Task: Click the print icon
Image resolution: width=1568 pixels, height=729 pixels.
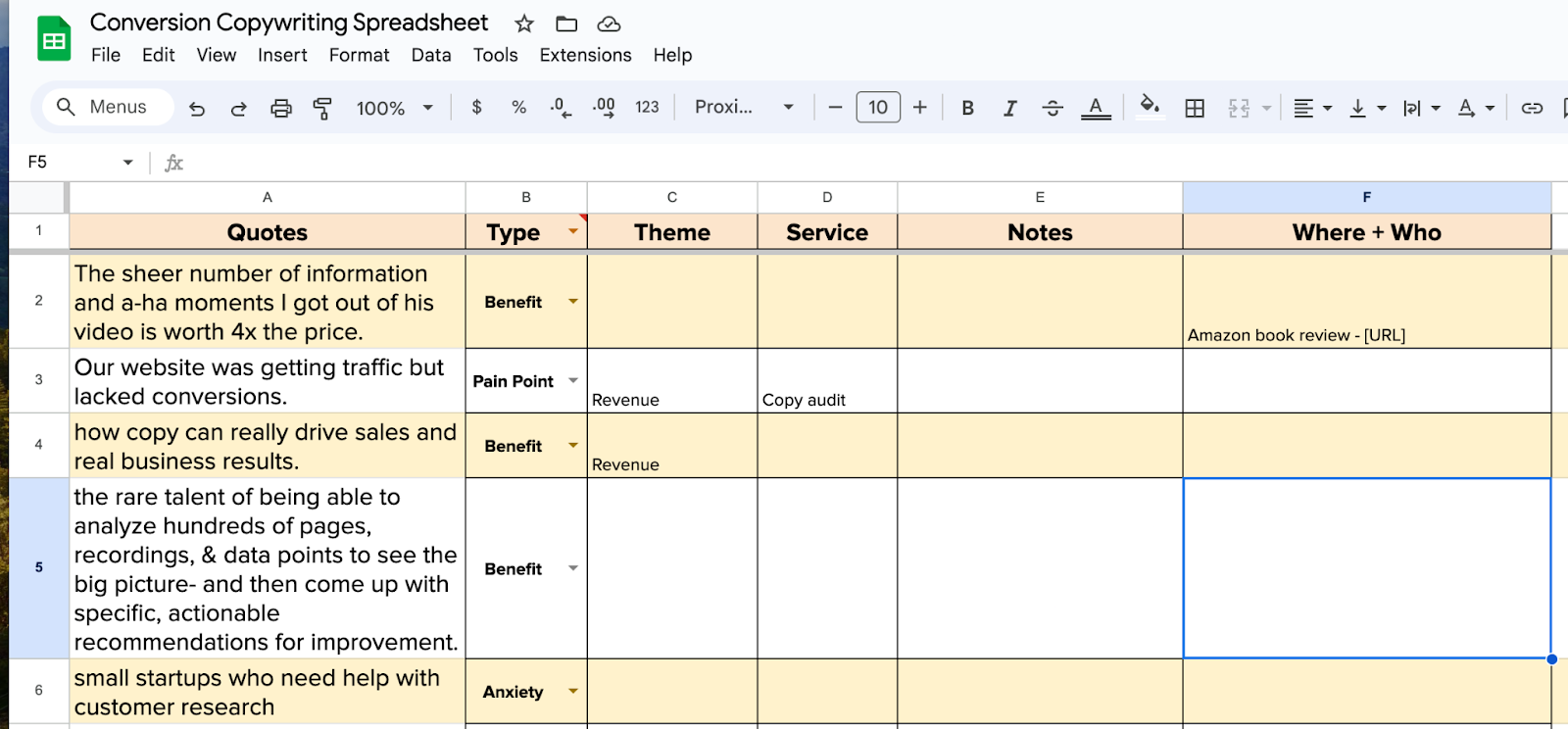Action: [x=281, y=108]
